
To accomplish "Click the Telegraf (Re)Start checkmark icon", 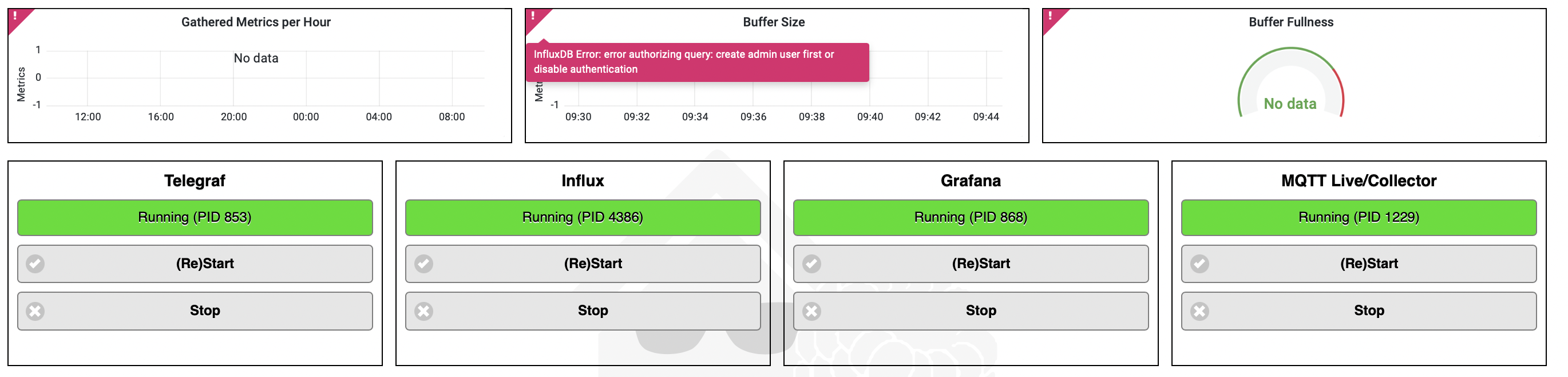I will (x=35, y=264).
